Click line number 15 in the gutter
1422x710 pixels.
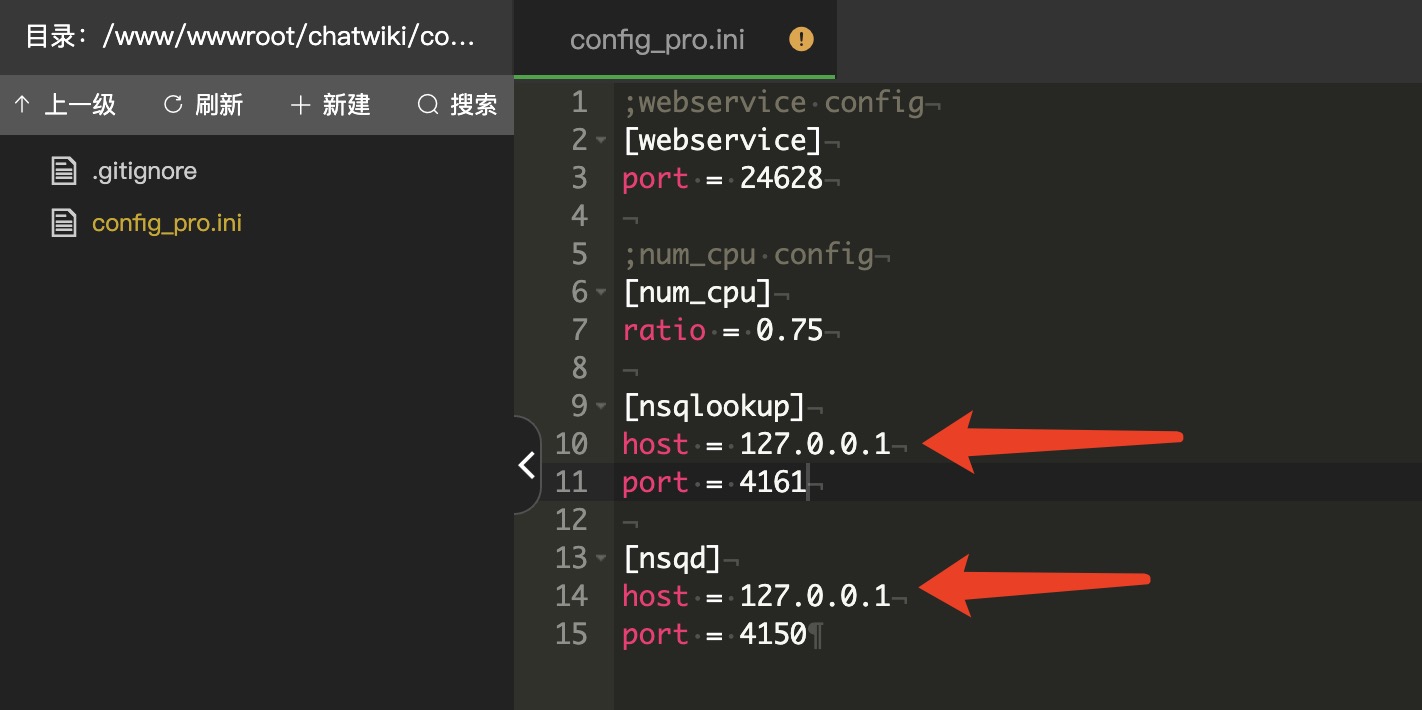pyautogui.click(x=571, y=634)
